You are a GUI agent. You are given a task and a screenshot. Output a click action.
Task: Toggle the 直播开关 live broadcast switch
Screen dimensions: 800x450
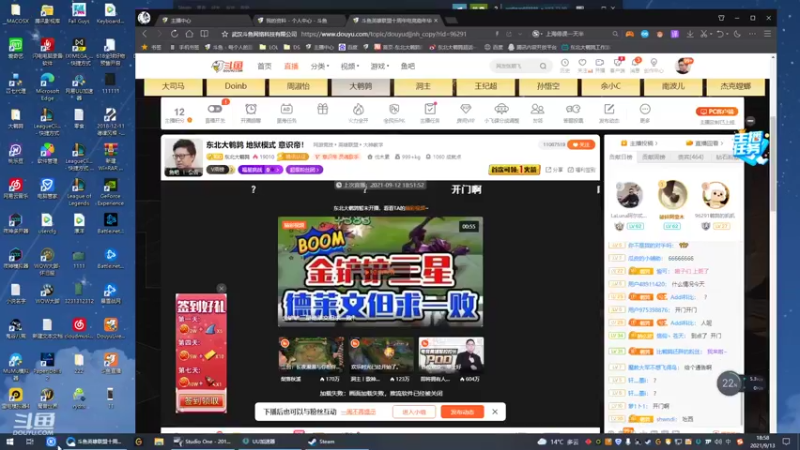tap(215, 109)
